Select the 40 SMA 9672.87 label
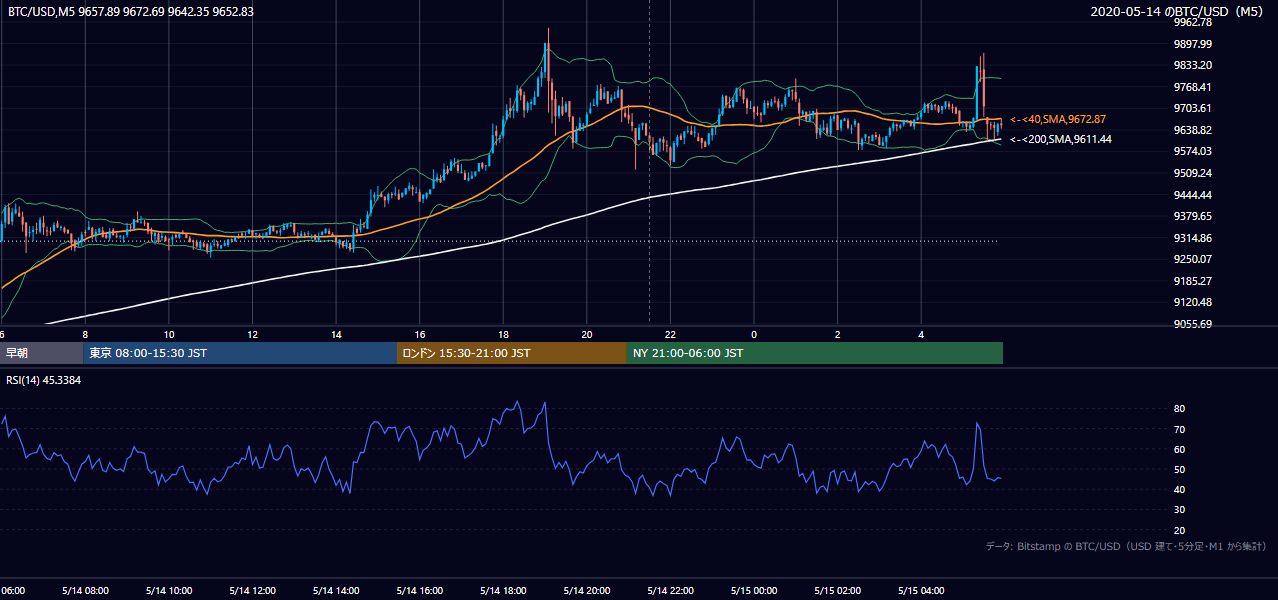The image size is (1278, 600). [x=1058, y=119]
